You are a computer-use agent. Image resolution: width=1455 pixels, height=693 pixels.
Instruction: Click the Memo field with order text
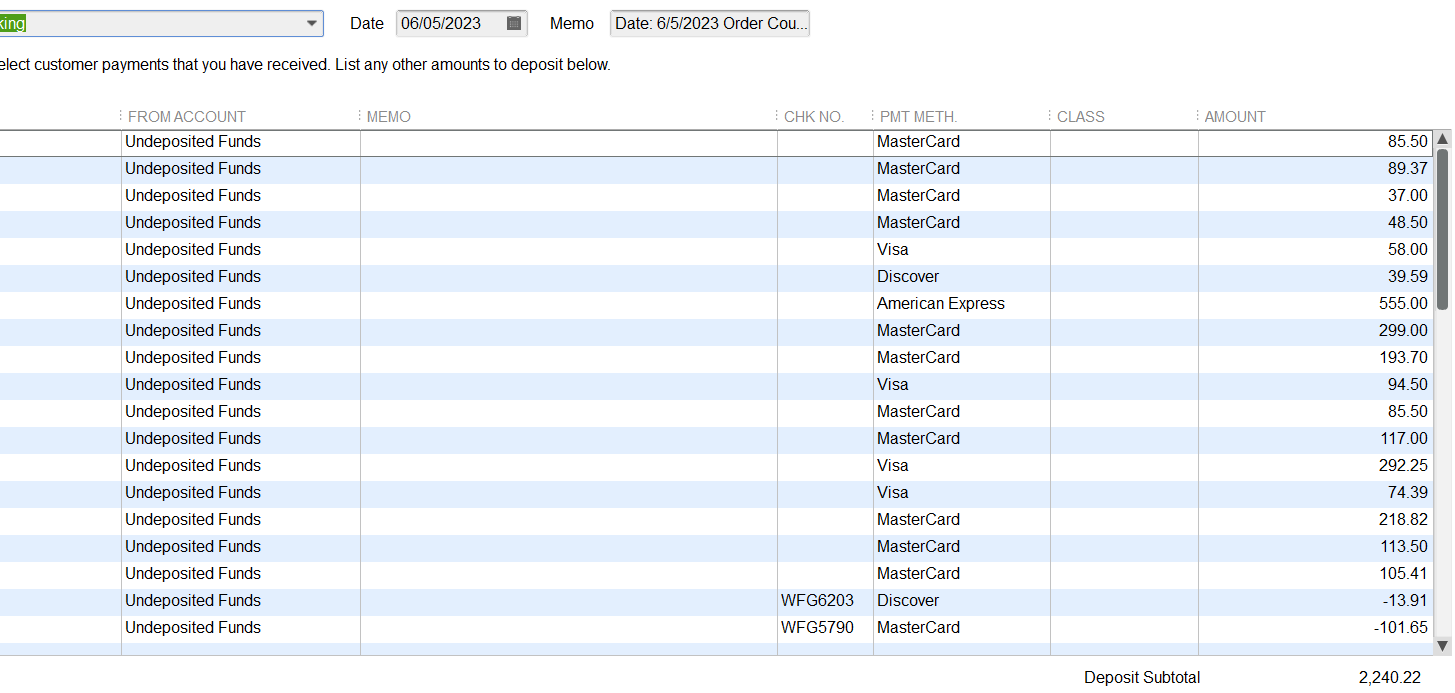(710, 23)
